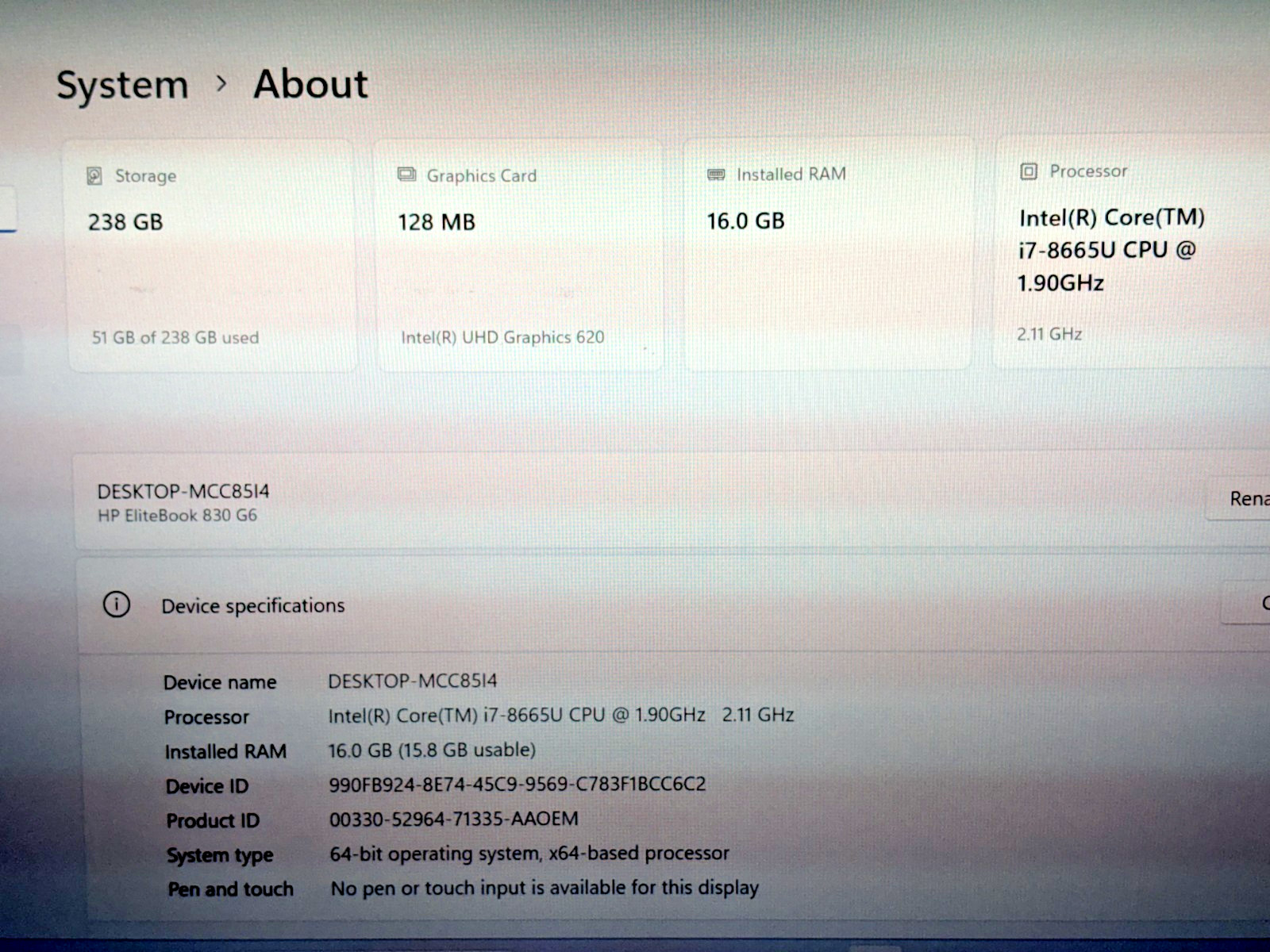Select the '2.11 GHz' text in Processor card
This screenshot has height=952, width=1270.
1049,334
